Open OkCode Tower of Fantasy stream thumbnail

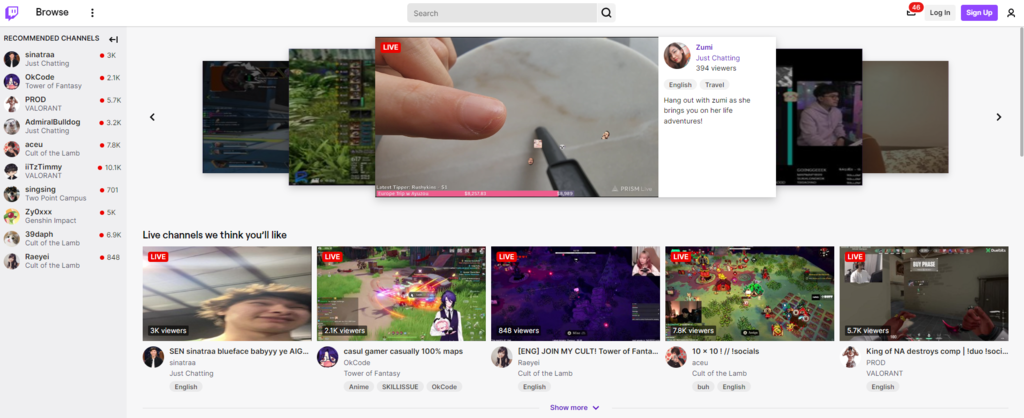(402, 293)
